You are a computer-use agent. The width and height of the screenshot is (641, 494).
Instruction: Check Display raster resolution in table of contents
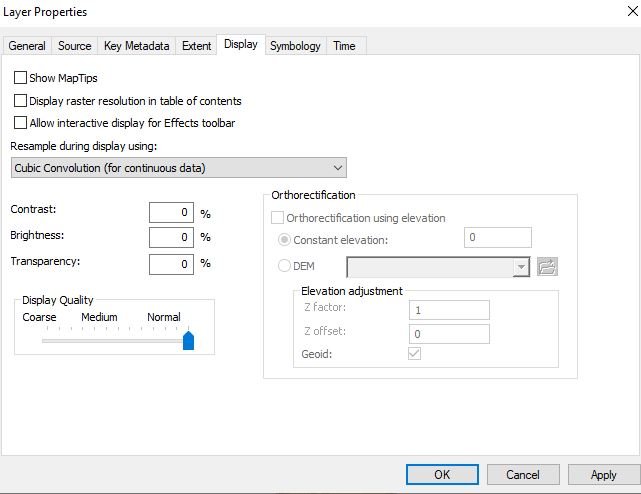pos(21,101)
